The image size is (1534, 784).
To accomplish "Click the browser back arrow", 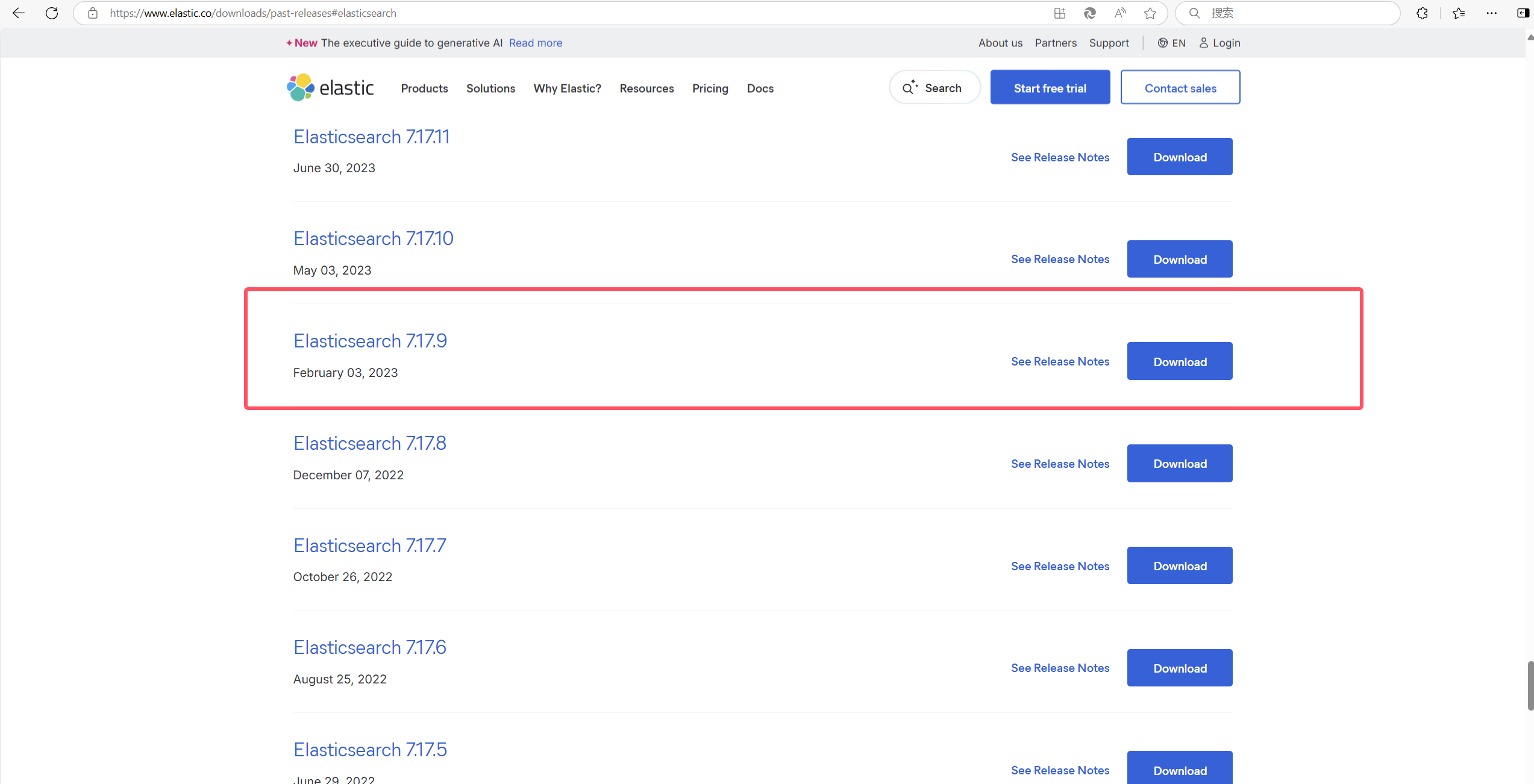I will [19, 13].
